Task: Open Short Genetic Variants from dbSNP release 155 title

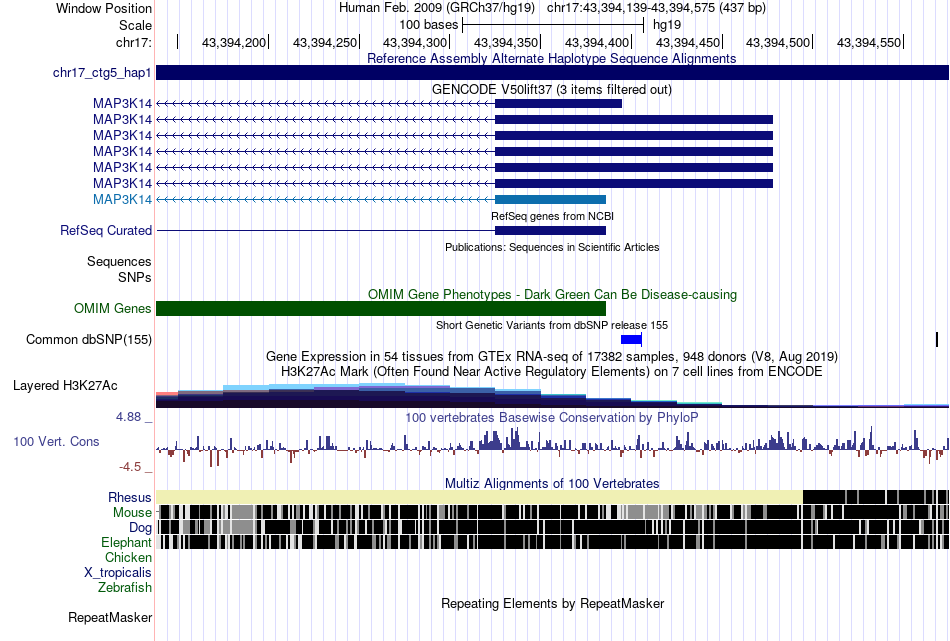Action: tap(552, 325)
